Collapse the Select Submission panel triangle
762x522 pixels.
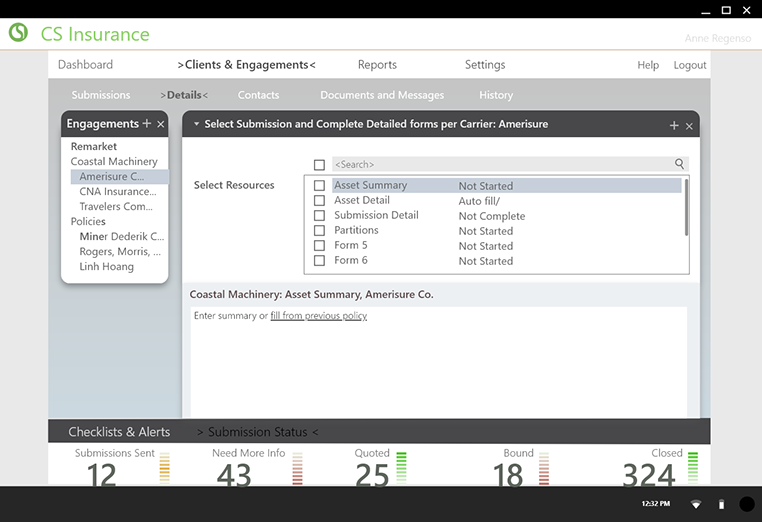click(197, 124)
